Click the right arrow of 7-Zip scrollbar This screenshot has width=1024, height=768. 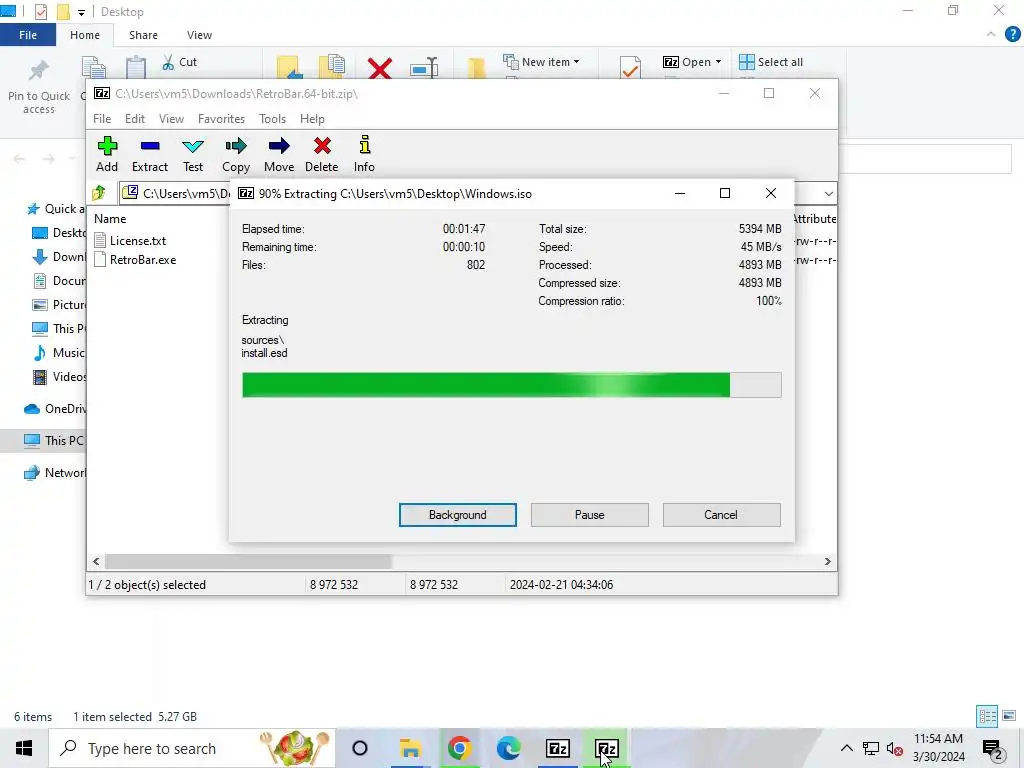point(827,562)
